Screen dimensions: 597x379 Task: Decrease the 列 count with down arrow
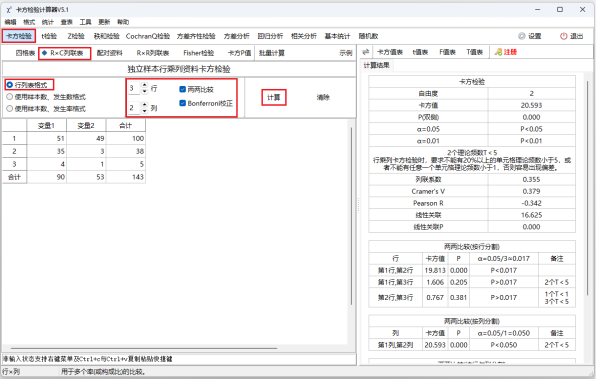(x=144, y=110)
